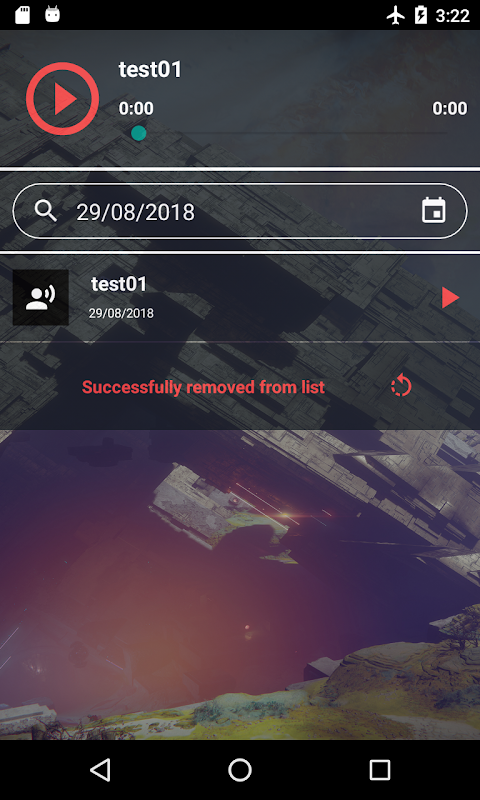Image resolution: width=480 pixels, height=800 pixels.
Task: Tap the 'Successfully removed from list' message
Action: 203,387
